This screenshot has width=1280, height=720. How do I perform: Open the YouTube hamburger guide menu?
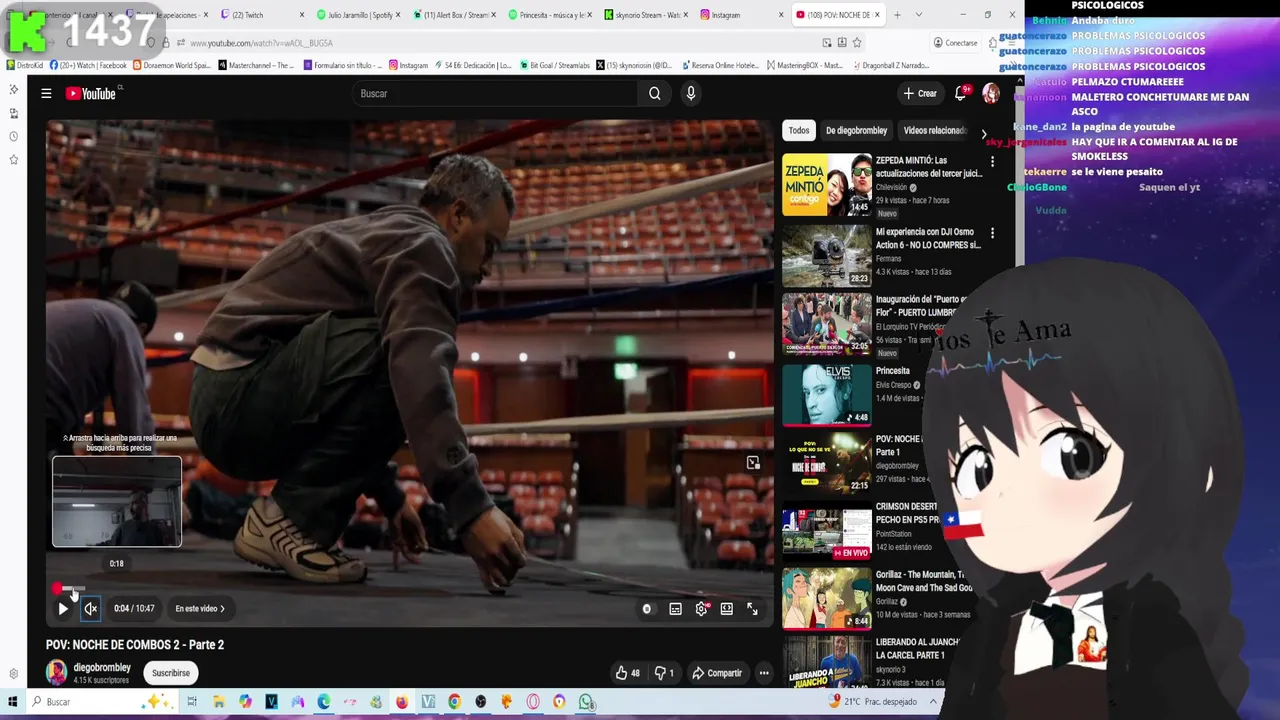[x=46, y=93]
